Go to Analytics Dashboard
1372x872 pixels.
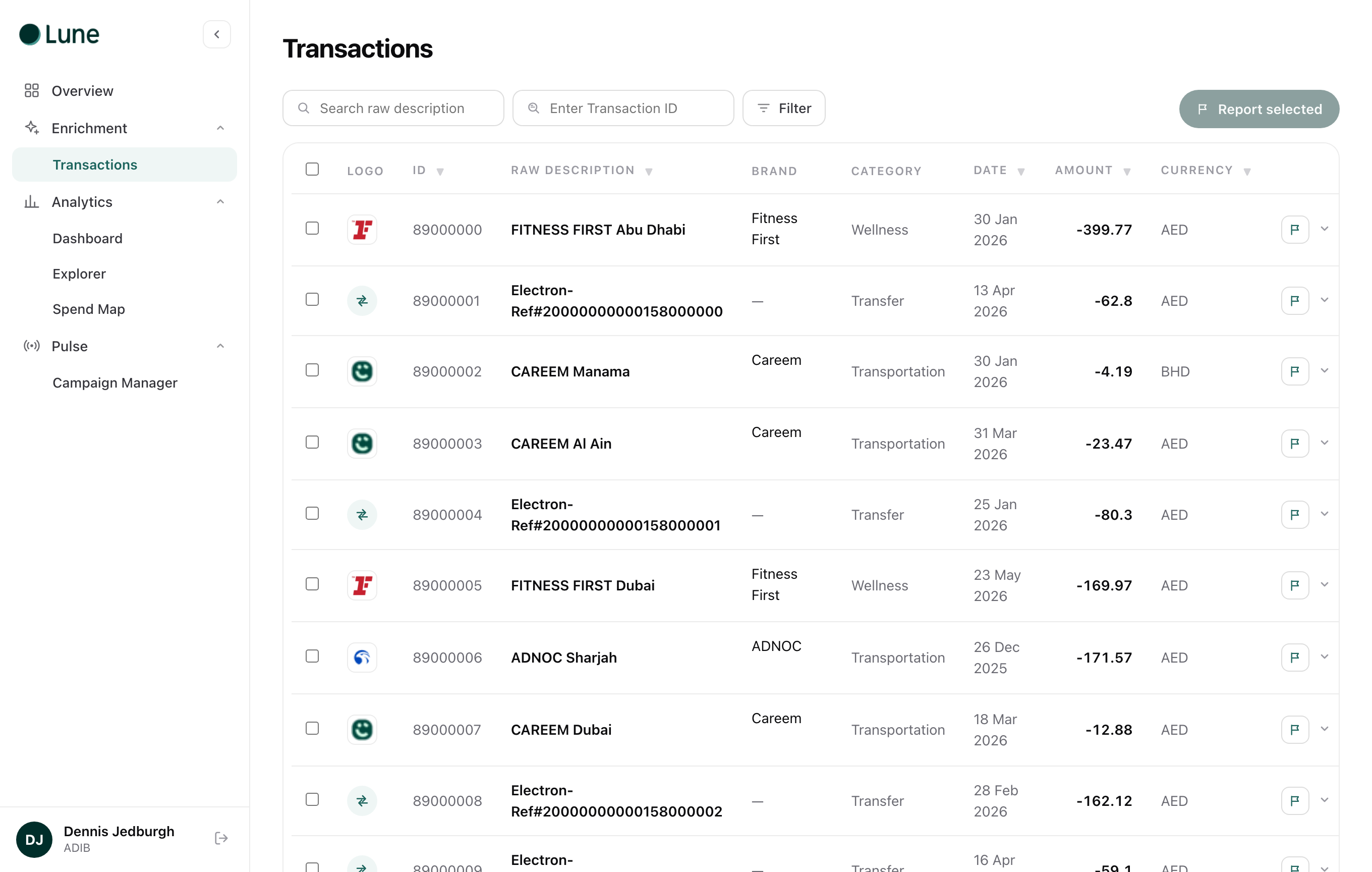pyautogui.click(x=87, y=238)
